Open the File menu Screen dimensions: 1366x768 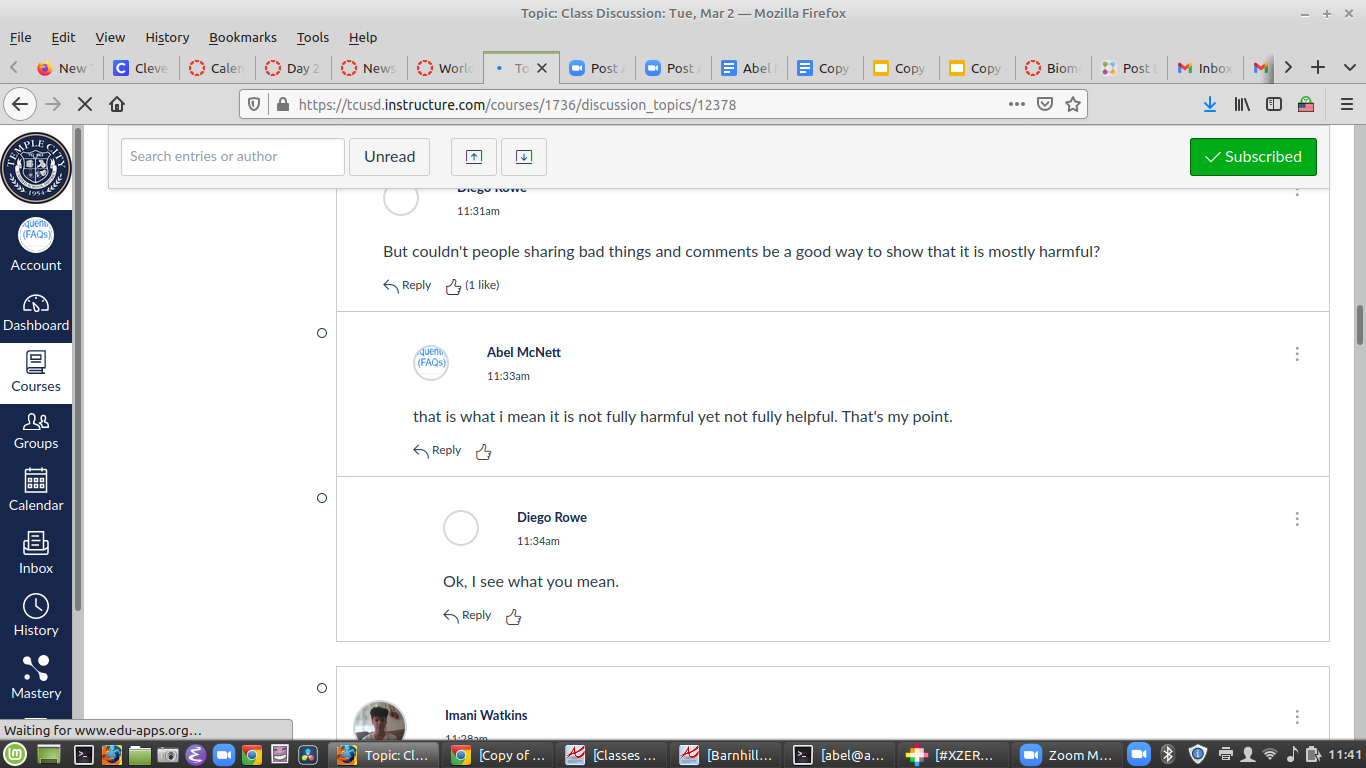click(x=20, y=37)
